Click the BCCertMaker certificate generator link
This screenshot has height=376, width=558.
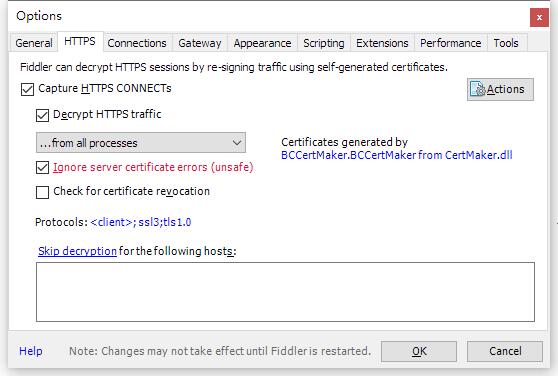point(396,155)
